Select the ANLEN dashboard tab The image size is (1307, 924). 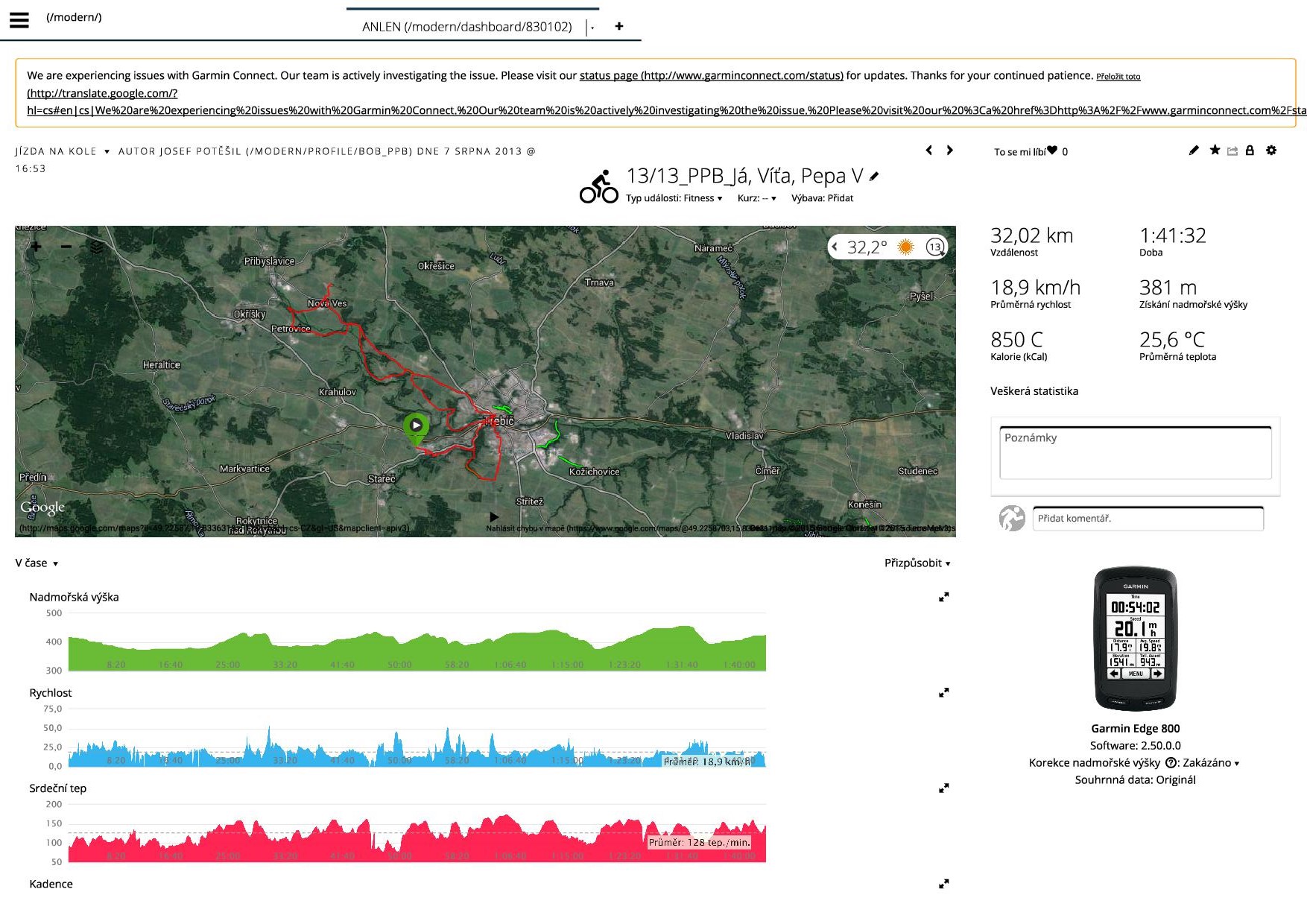pos(466,27)
